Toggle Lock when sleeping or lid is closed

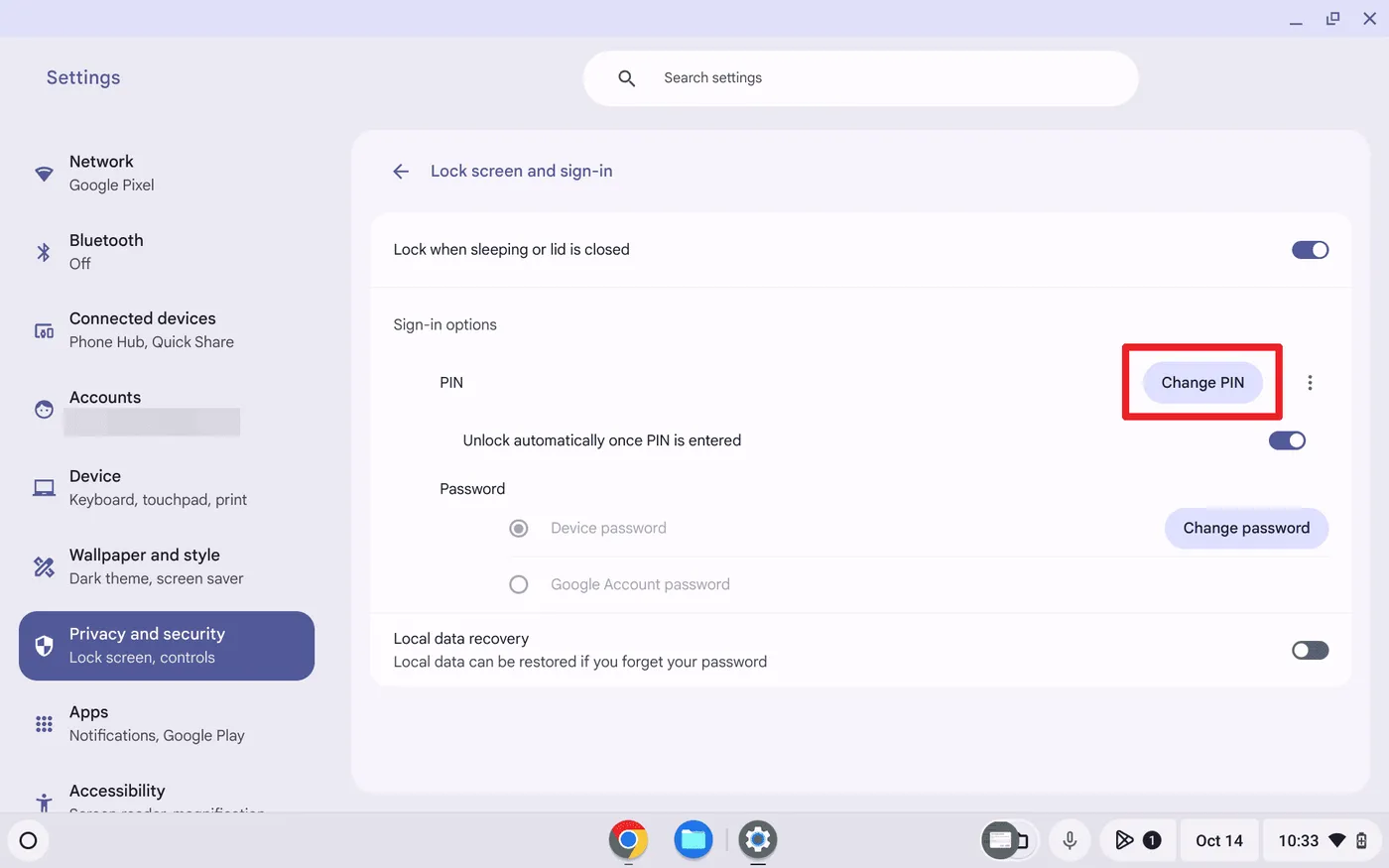tap(1310, 250)
